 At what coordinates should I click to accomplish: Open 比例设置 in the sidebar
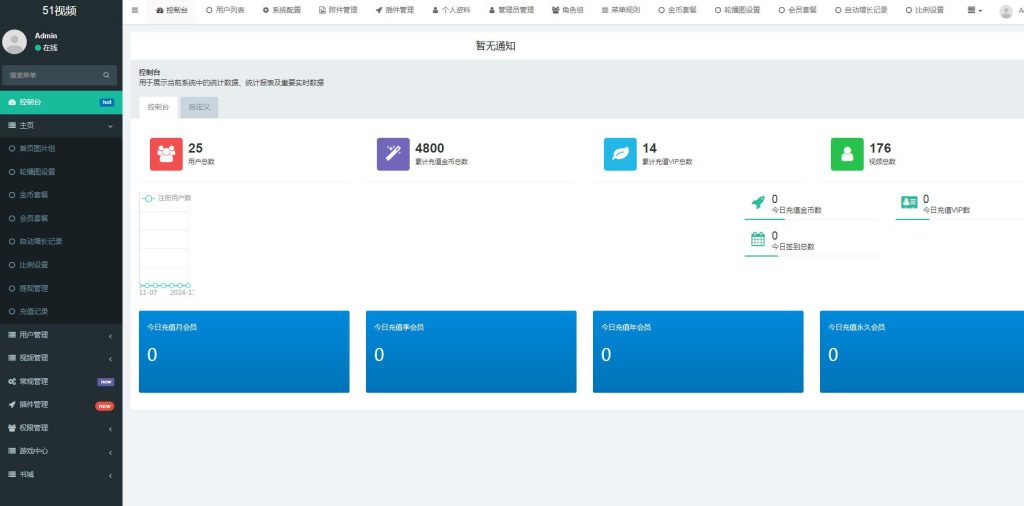pos(61,265)
